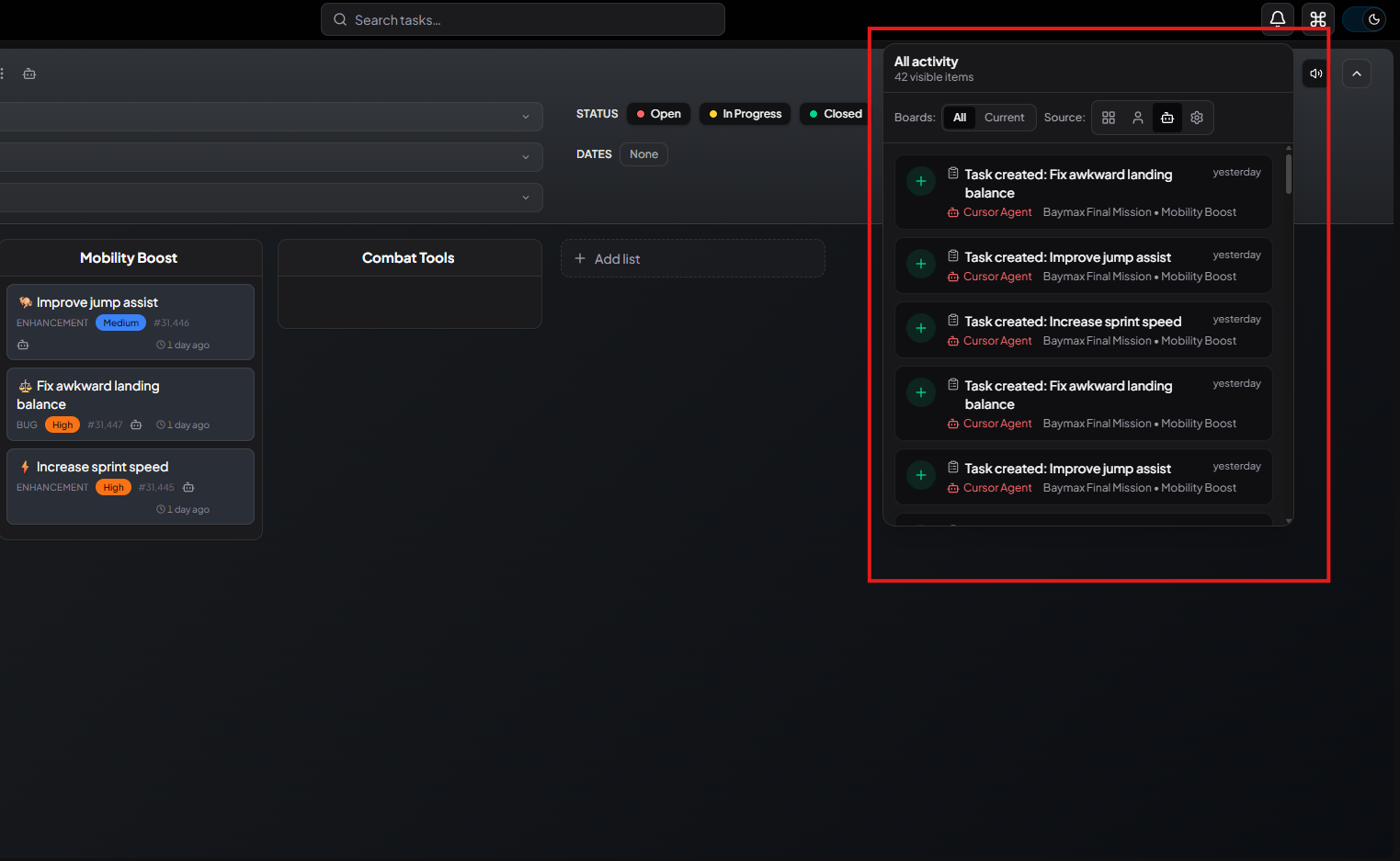Open the settings gear source filter
This screenshot has height=861, width=1400.
(x=1197, y=118)
